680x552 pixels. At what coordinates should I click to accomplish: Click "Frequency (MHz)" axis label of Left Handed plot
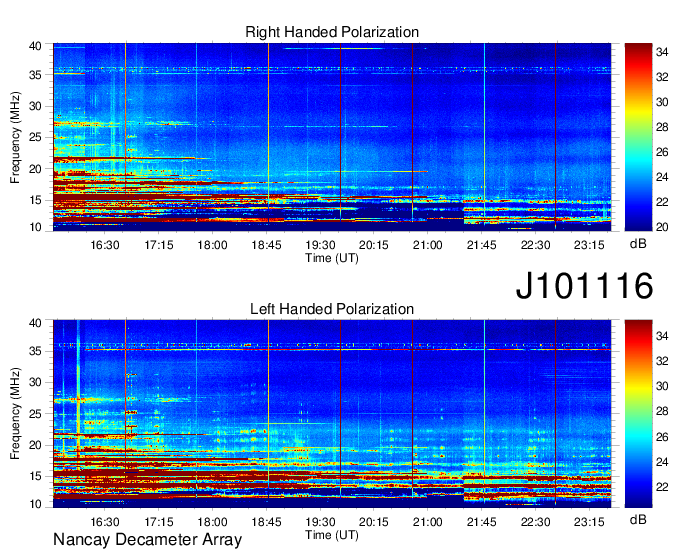click(15, 414)
